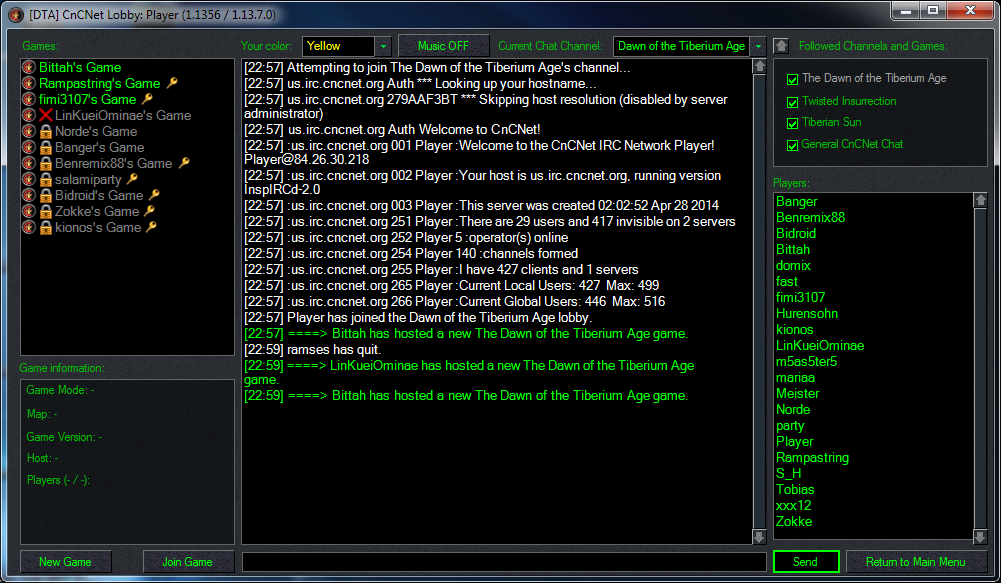Focus the chat message input box
This screenshot has width=1001, height=583.
pos(504,562)
